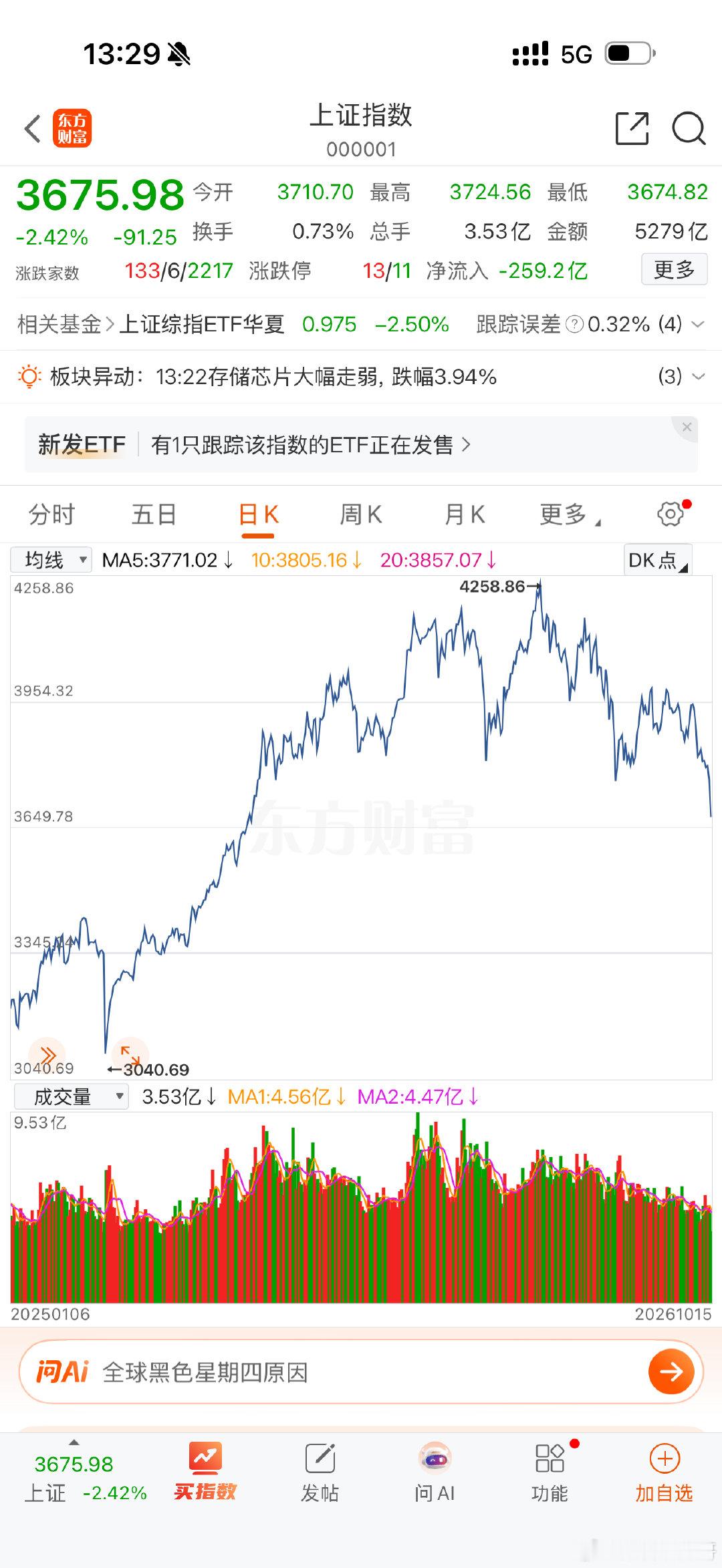Tap 金额 5279亿 value

pos(671,232)
